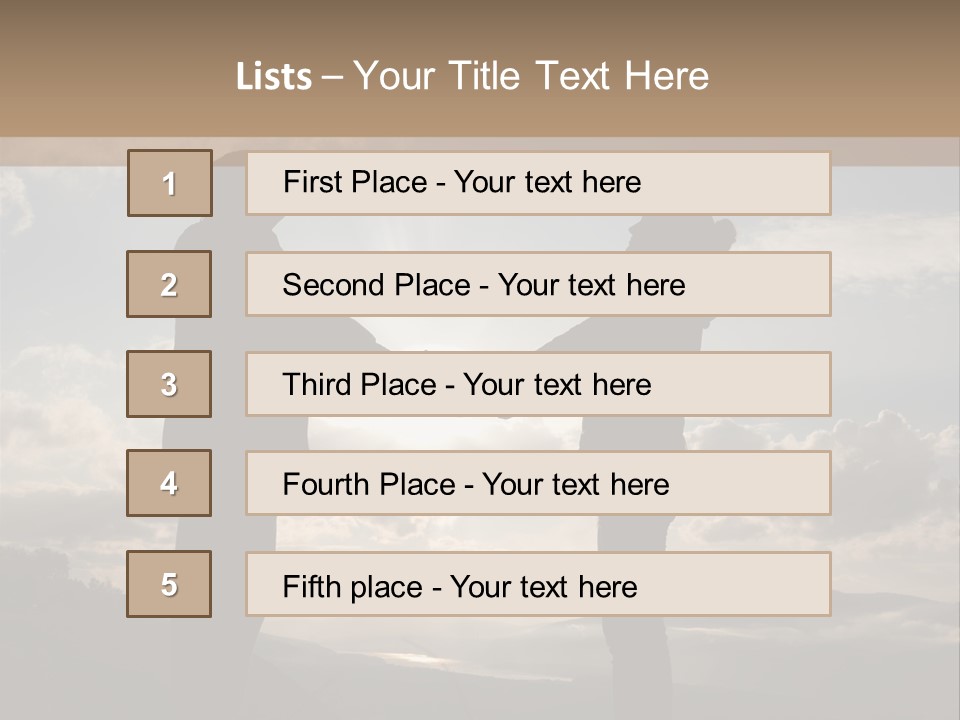This screenshot has height=720, width=960.
Task: Click the number 3 square
Action: (x=169, y=384)
